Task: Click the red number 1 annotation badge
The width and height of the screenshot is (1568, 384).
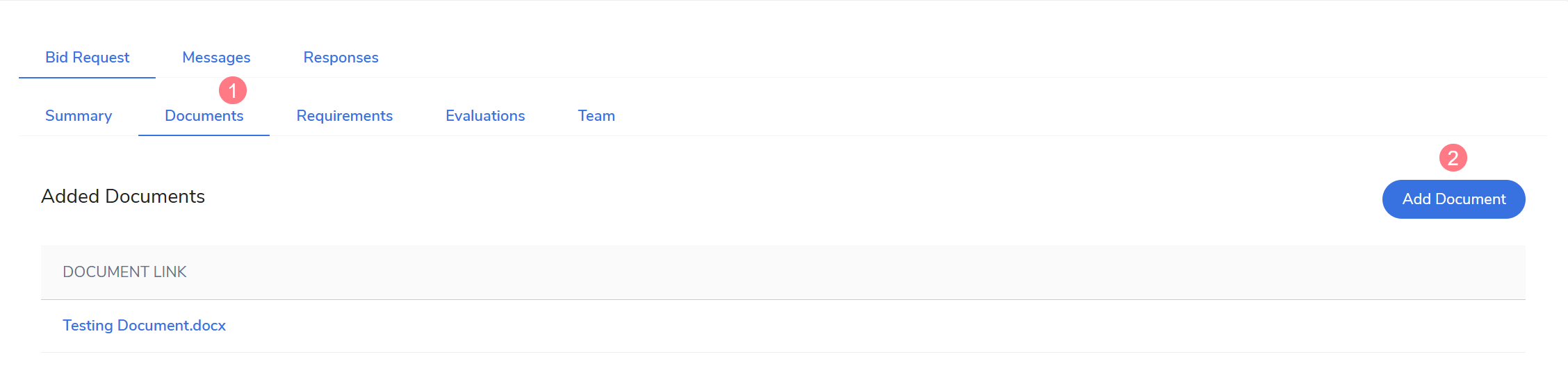Action: click(233, 90)
